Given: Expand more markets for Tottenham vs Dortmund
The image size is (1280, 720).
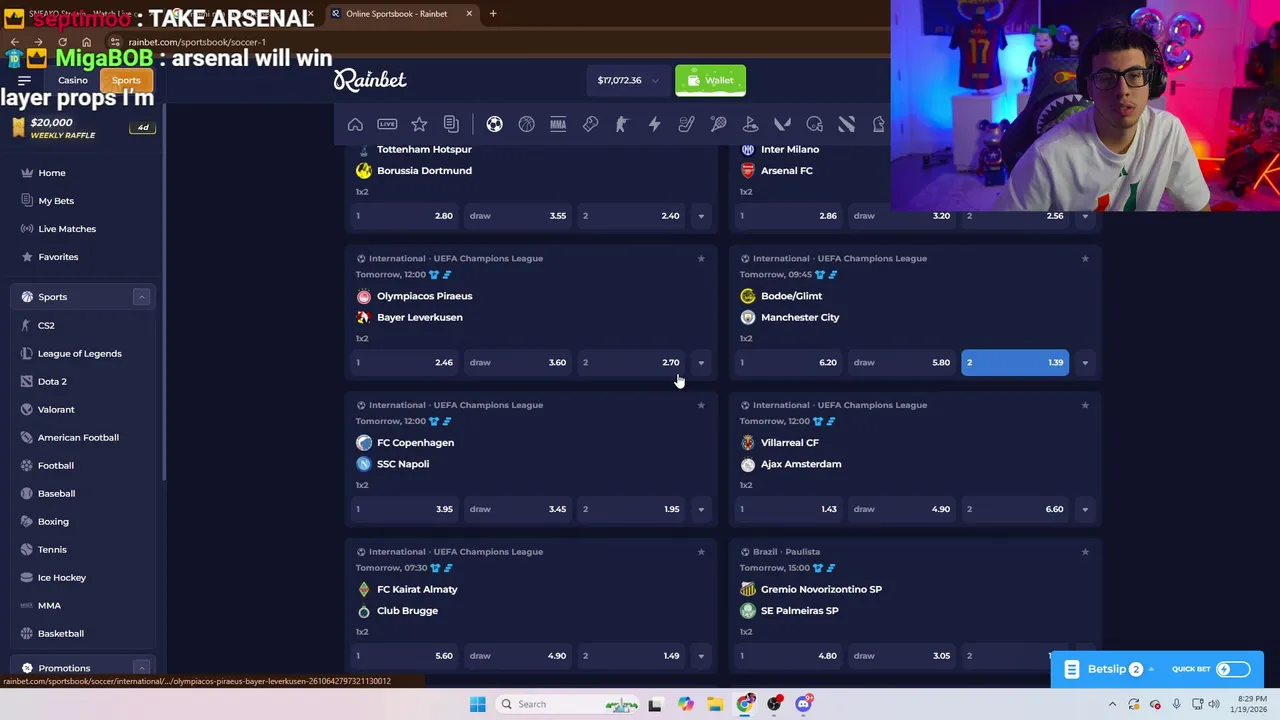Looking at the screenshot, I should [x=701, y=216].
